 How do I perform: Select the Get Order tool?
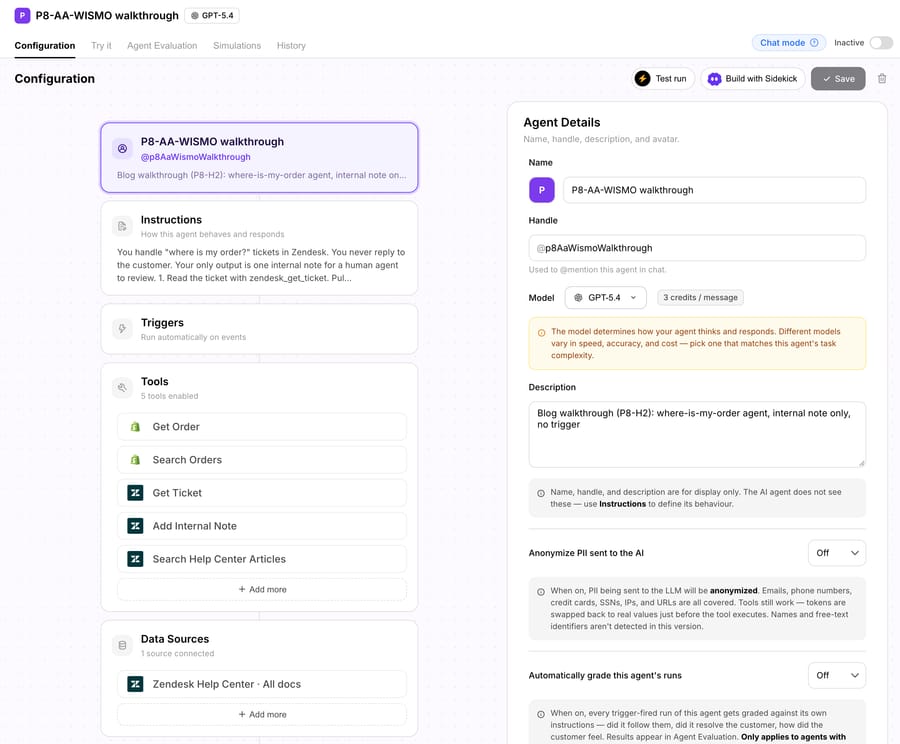tap(262, 427)
